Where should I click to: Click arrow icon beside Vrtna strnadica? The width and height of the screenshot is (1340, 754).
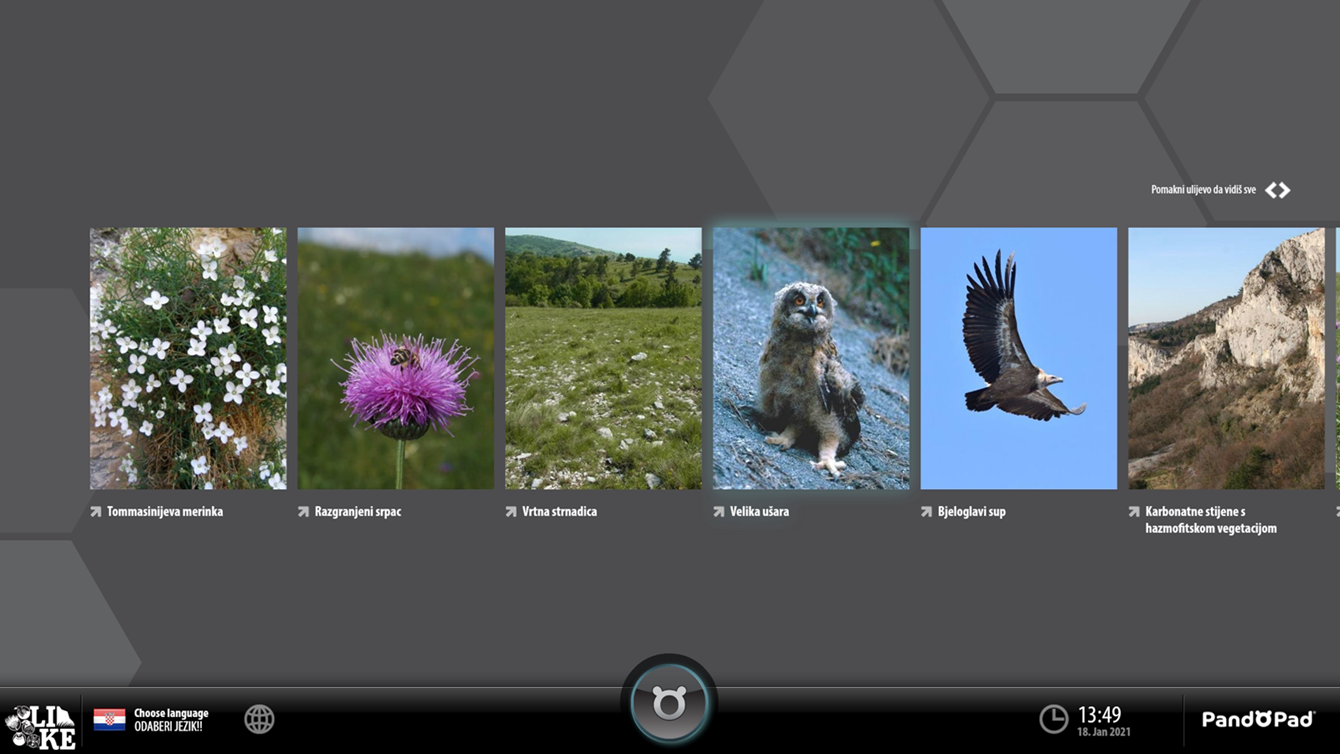tap(511, 512)
